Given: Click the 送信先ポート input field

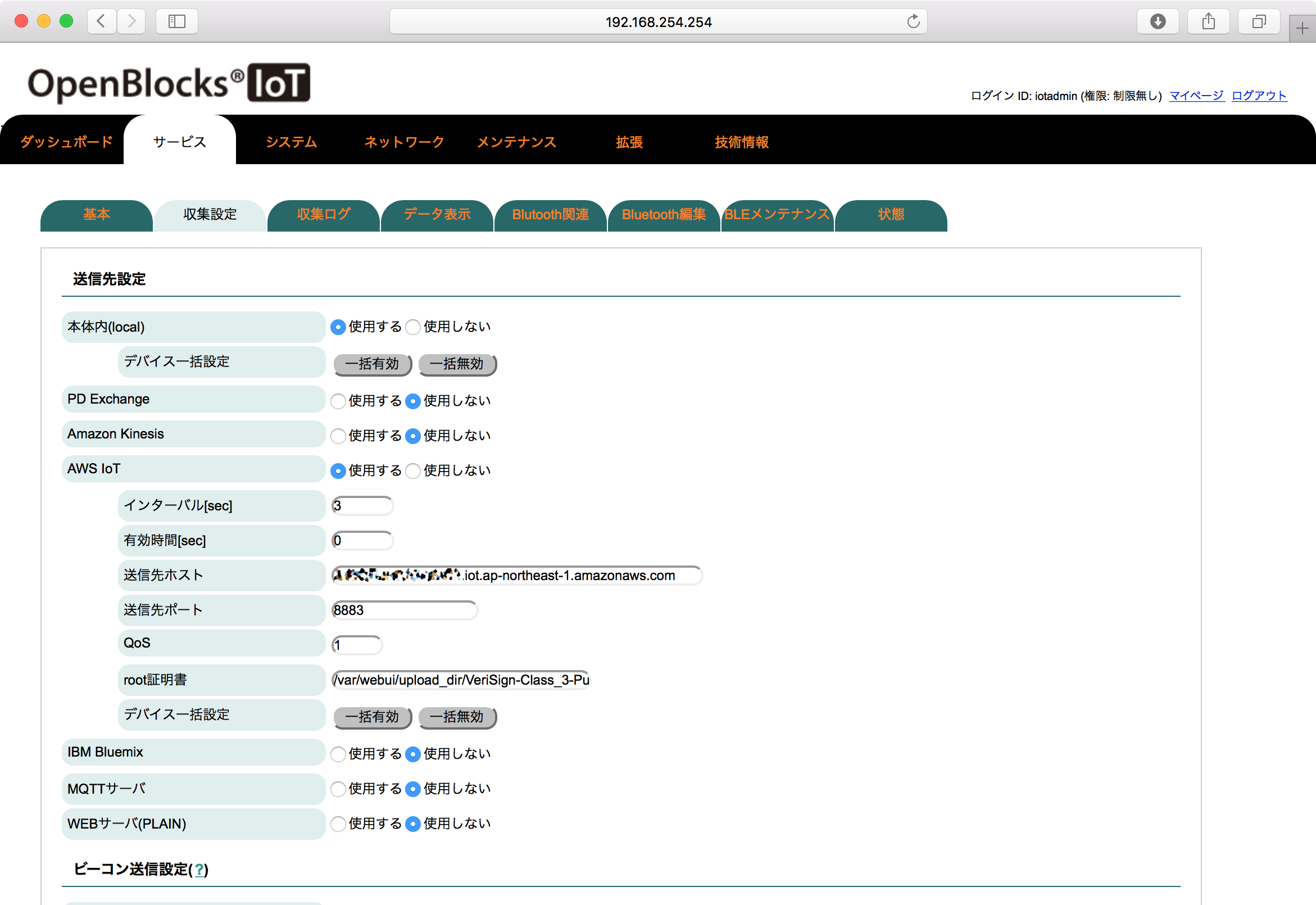Looking at the screenshot, I should (x=405, y=610).
